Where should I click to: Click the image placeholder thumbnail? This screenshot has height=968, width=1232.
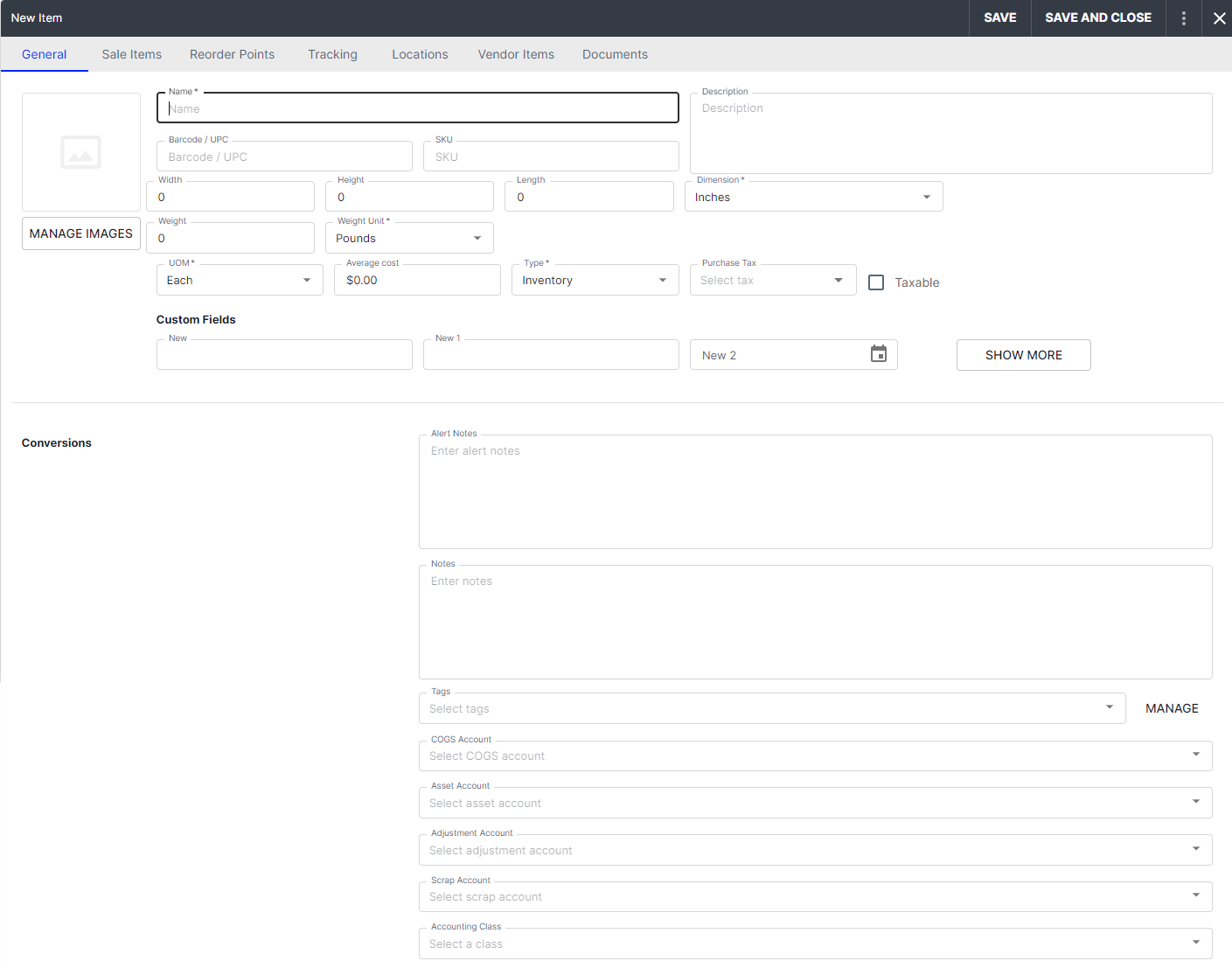coord(81,152)
